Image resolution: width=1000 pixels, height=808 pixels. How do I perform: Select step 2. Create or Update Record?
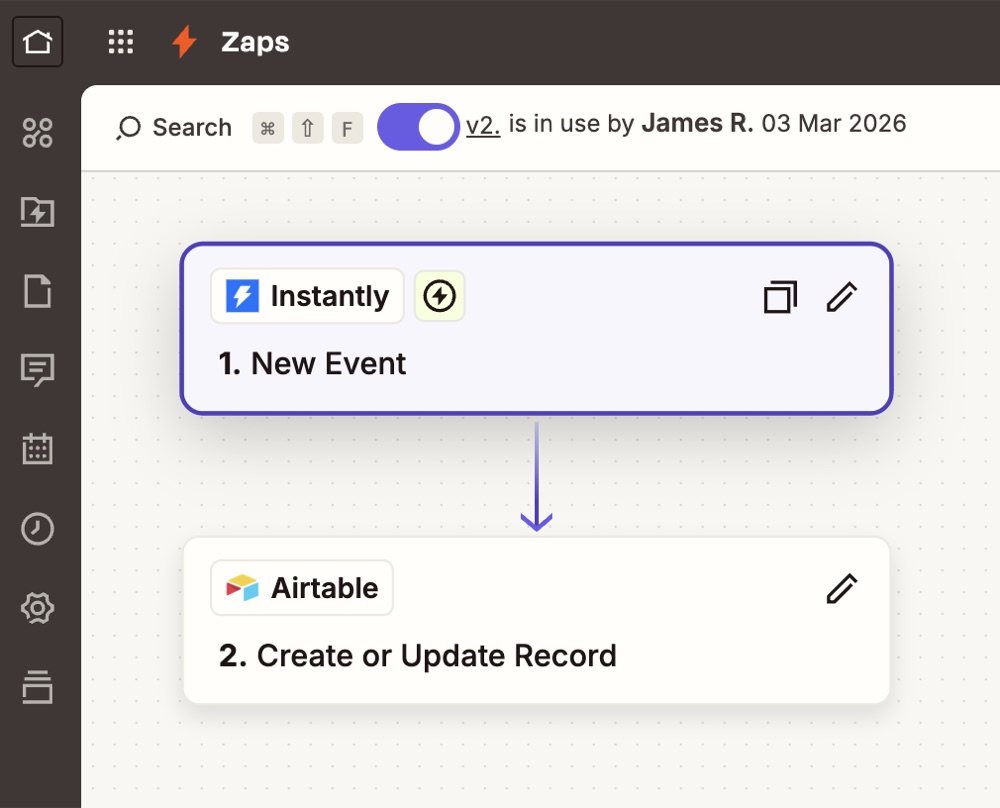(418, 656)
